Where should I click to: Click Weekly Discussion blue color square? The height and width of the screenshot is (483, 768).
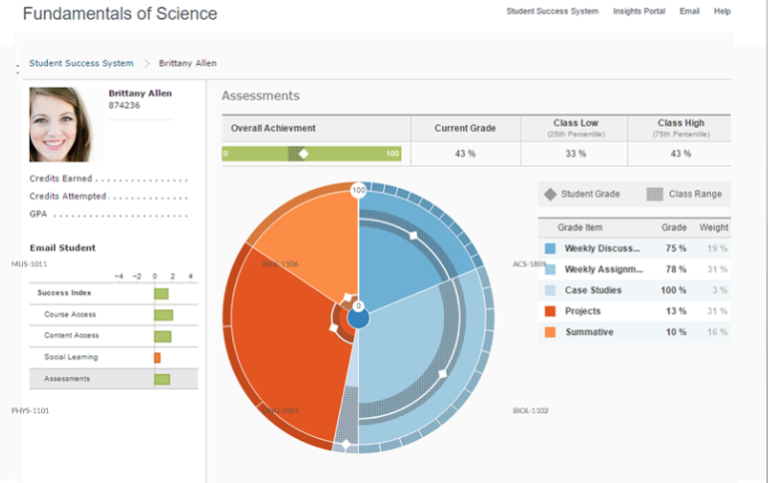coord(550,248)
